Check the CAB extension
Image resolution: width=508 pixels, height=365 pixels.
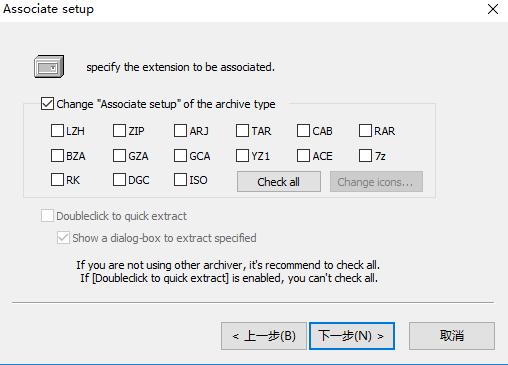click(303, 131)
